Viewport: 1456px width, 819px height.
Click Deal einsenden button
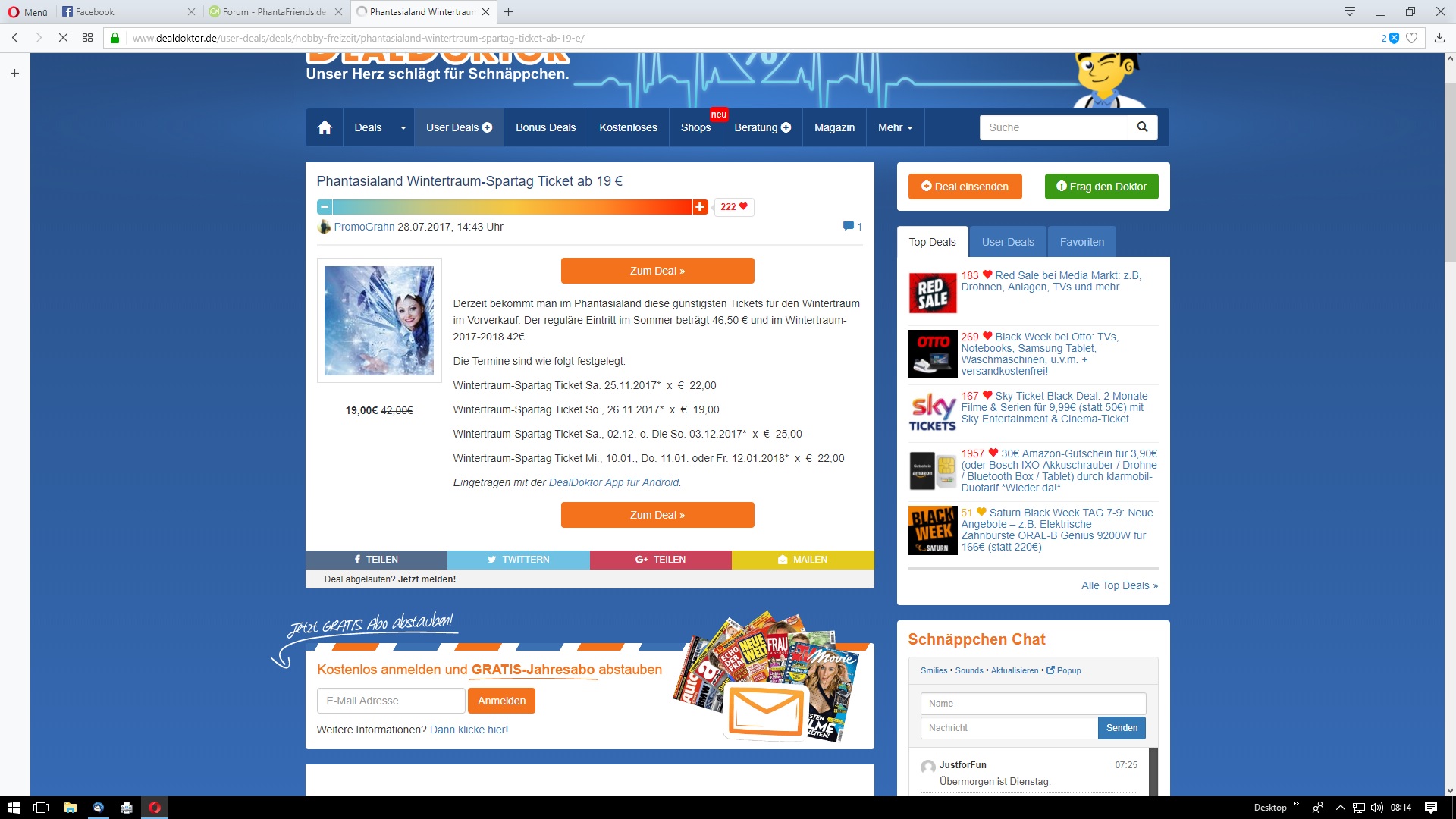(965, 187)
